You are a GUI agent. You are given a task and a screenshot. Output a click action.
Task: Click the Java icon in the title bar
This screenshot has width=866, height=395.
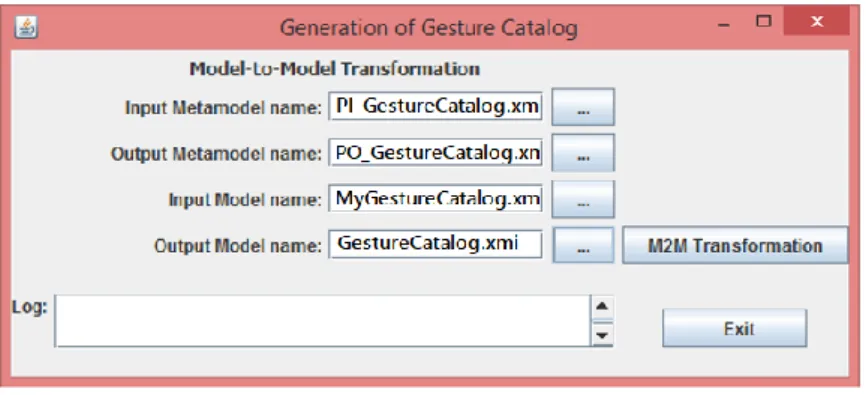pos(26,27)
